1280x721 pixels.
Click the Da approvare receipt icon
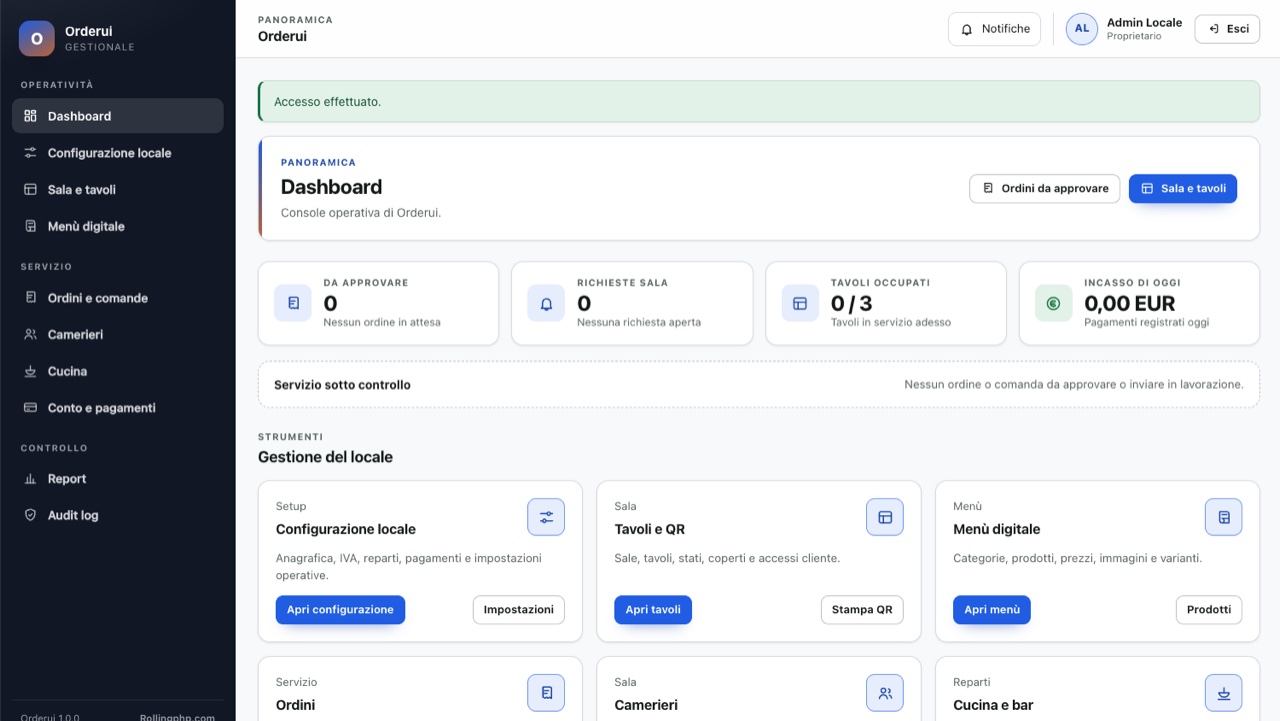293,303
